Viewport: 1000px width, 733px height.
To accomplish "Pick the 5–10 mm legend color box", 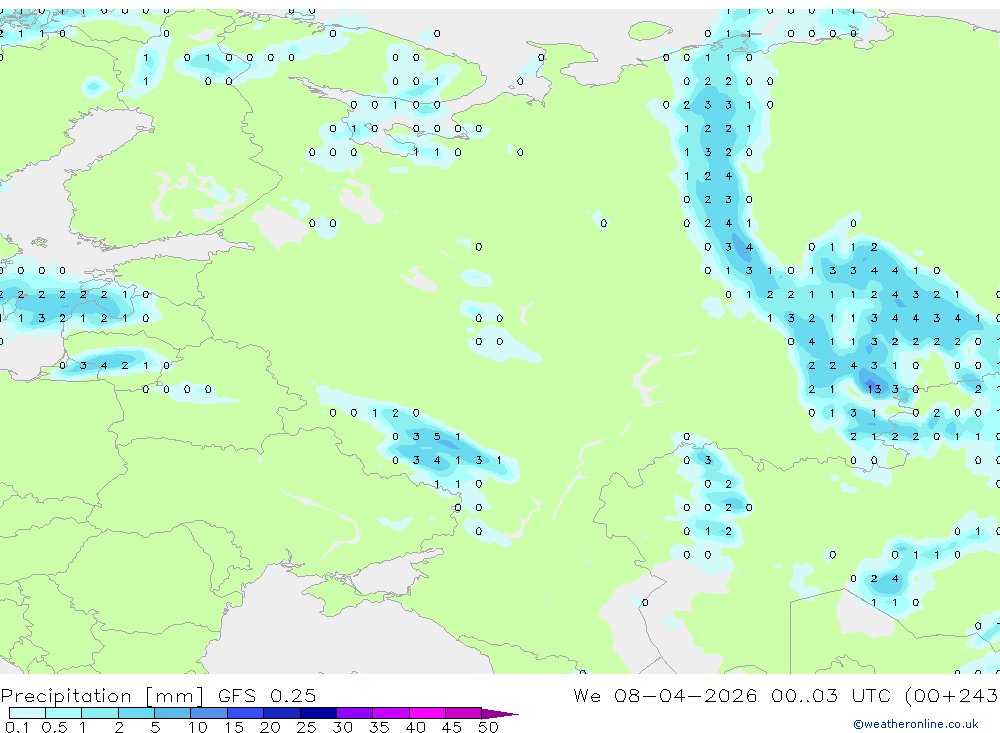I will click(173, 713).
